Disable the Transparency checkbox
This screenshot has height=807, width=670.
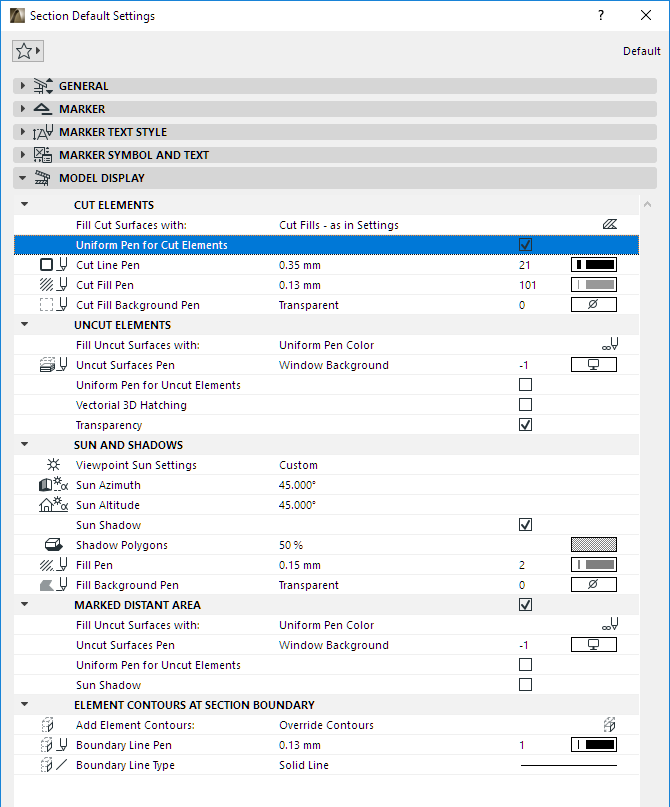[x=525, y=425]
